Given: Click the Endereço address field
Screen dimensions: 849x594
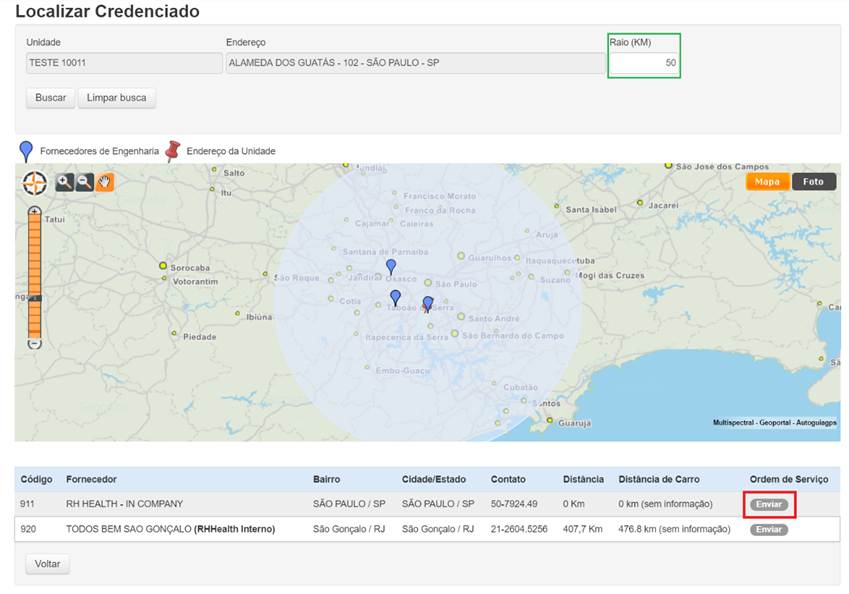Looking at the screenshot, I should click(x=415, y=63).
